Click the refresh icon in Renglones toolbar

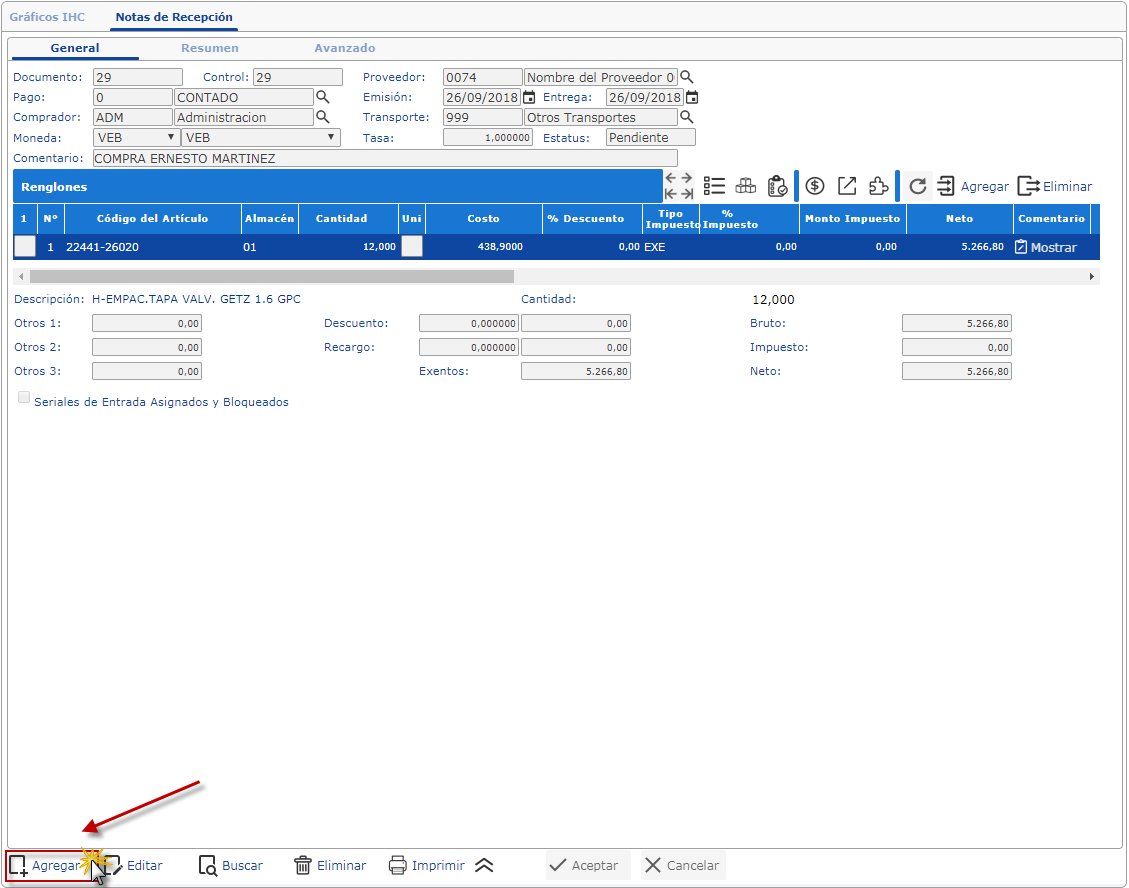[x=918, y=186]
